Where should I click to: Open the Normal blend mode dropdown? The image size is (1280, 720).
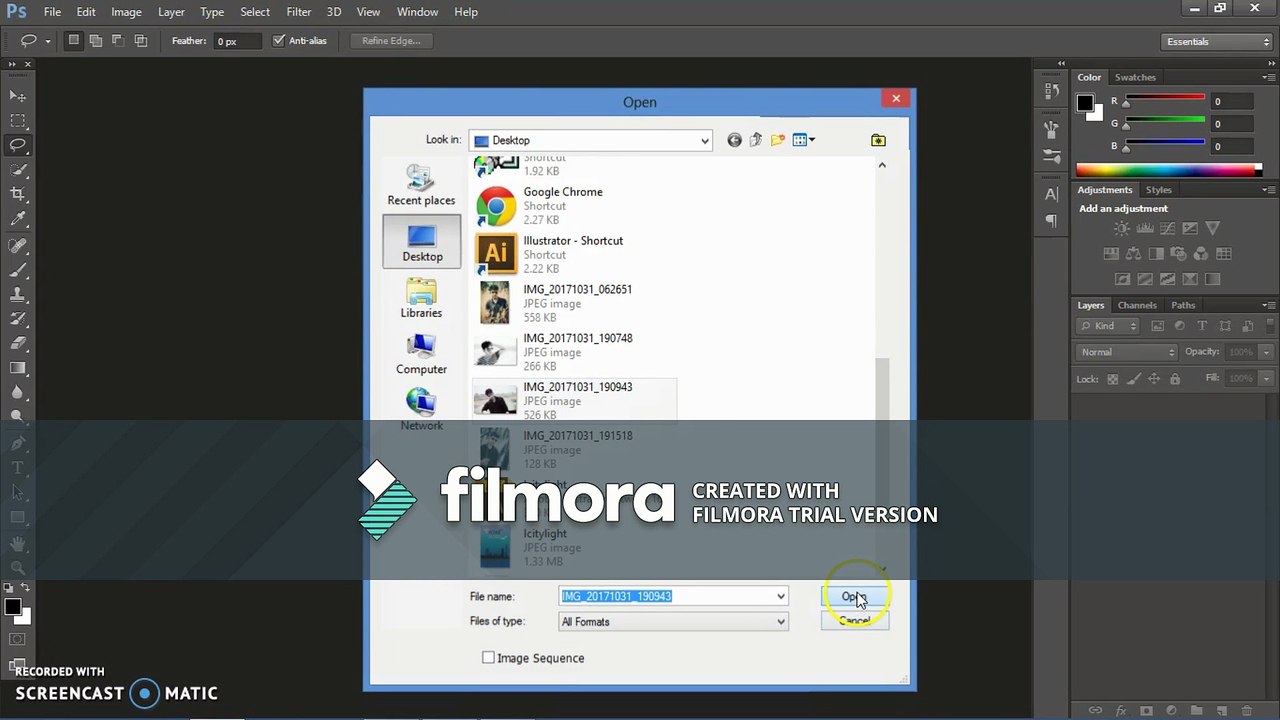[1127, 352]
